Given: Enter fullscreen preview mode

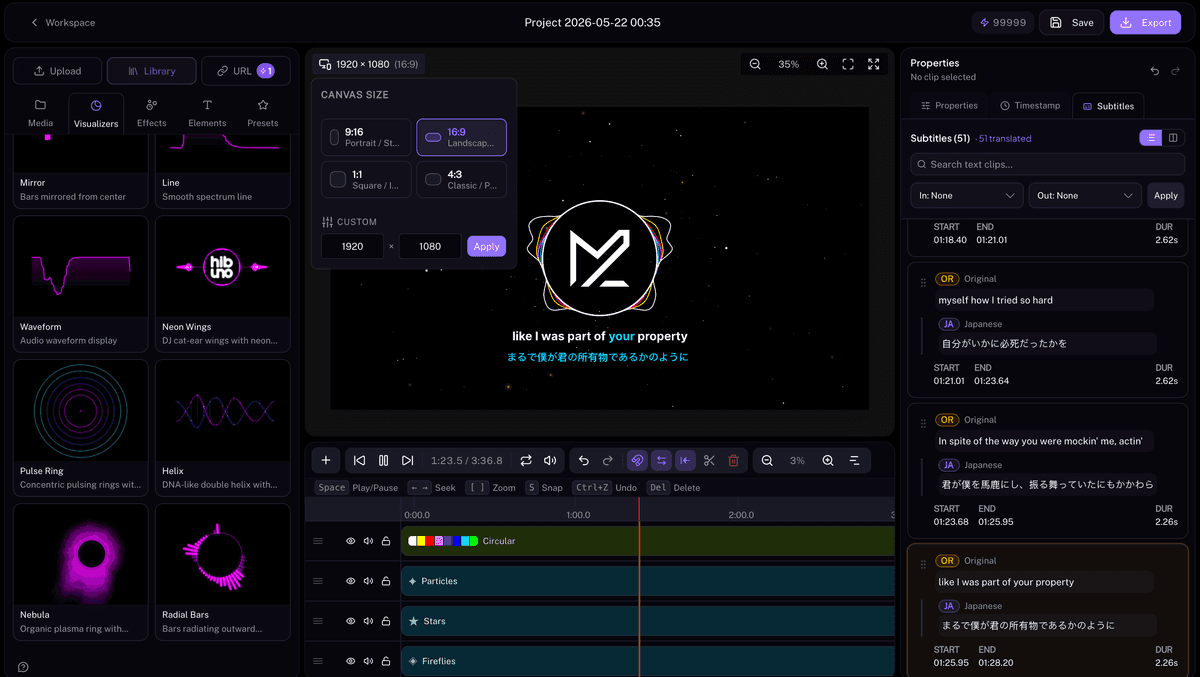Looking at the screenshot, I should click(x=874, y=64).
